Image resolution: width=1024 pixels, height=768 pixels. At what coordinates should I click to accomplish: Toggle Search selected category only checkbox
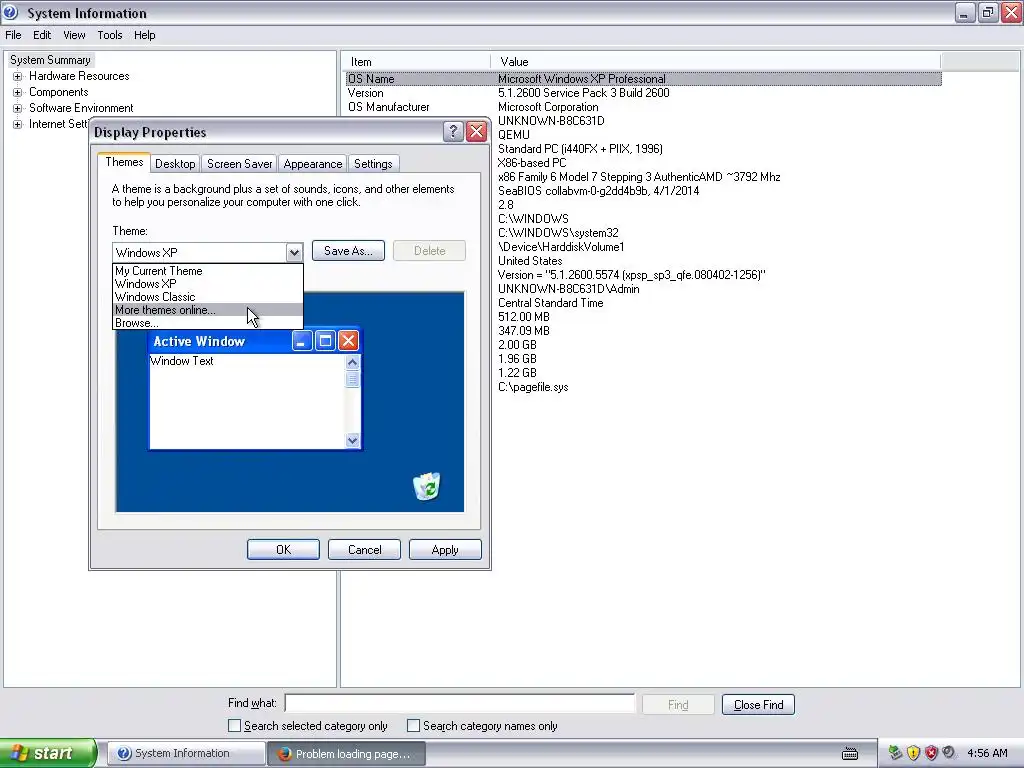point(234,726)
